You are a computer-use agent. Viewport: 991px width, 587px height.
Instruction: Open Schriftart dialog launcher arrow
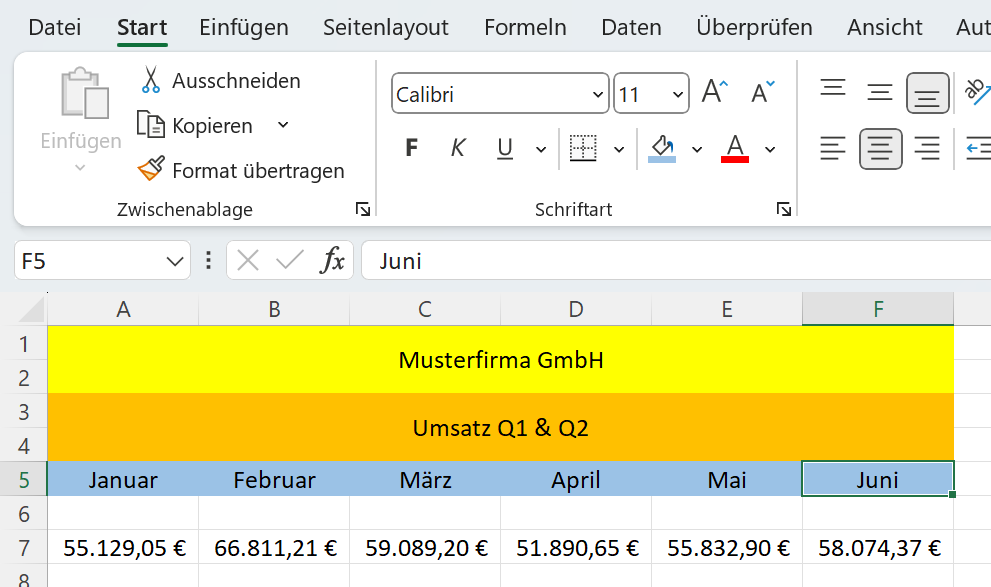(x=784, y=209)
